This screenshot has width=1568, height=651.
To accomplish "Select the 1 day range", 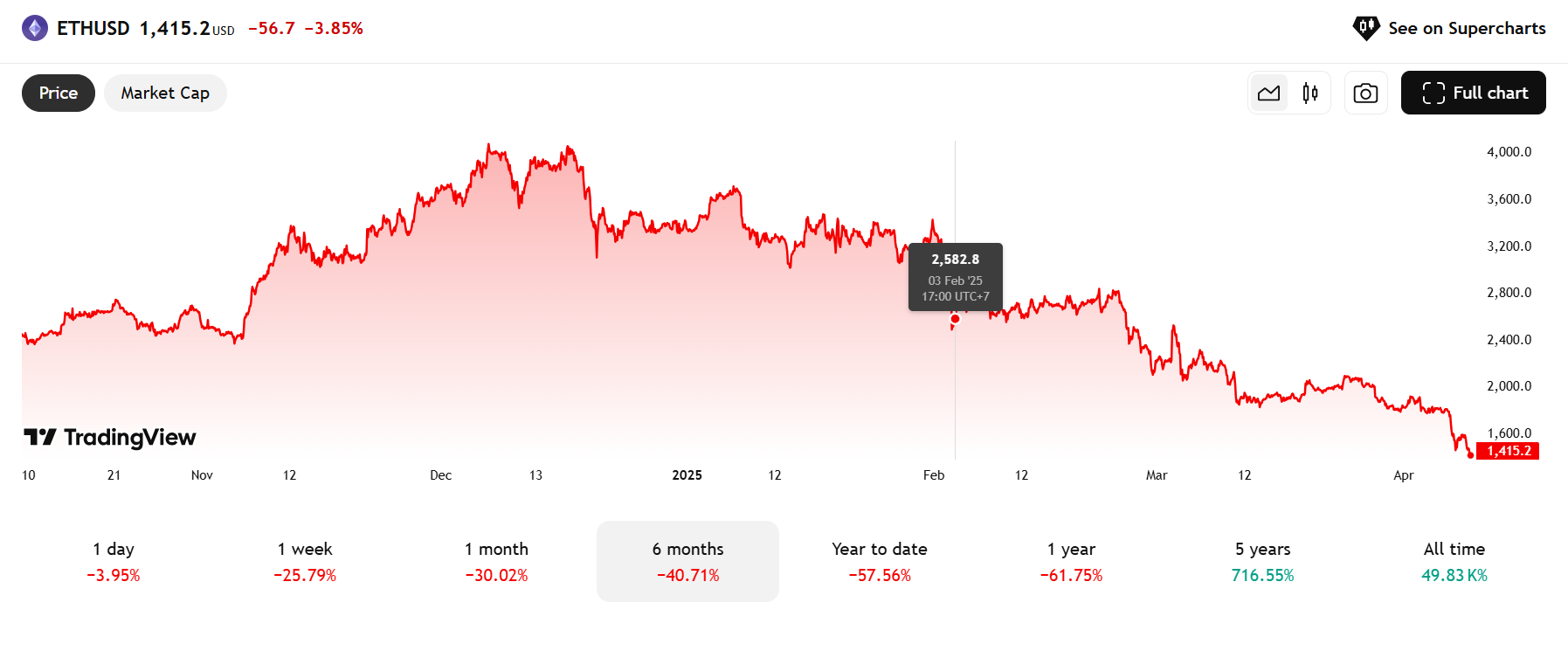I will coord(114,561).
